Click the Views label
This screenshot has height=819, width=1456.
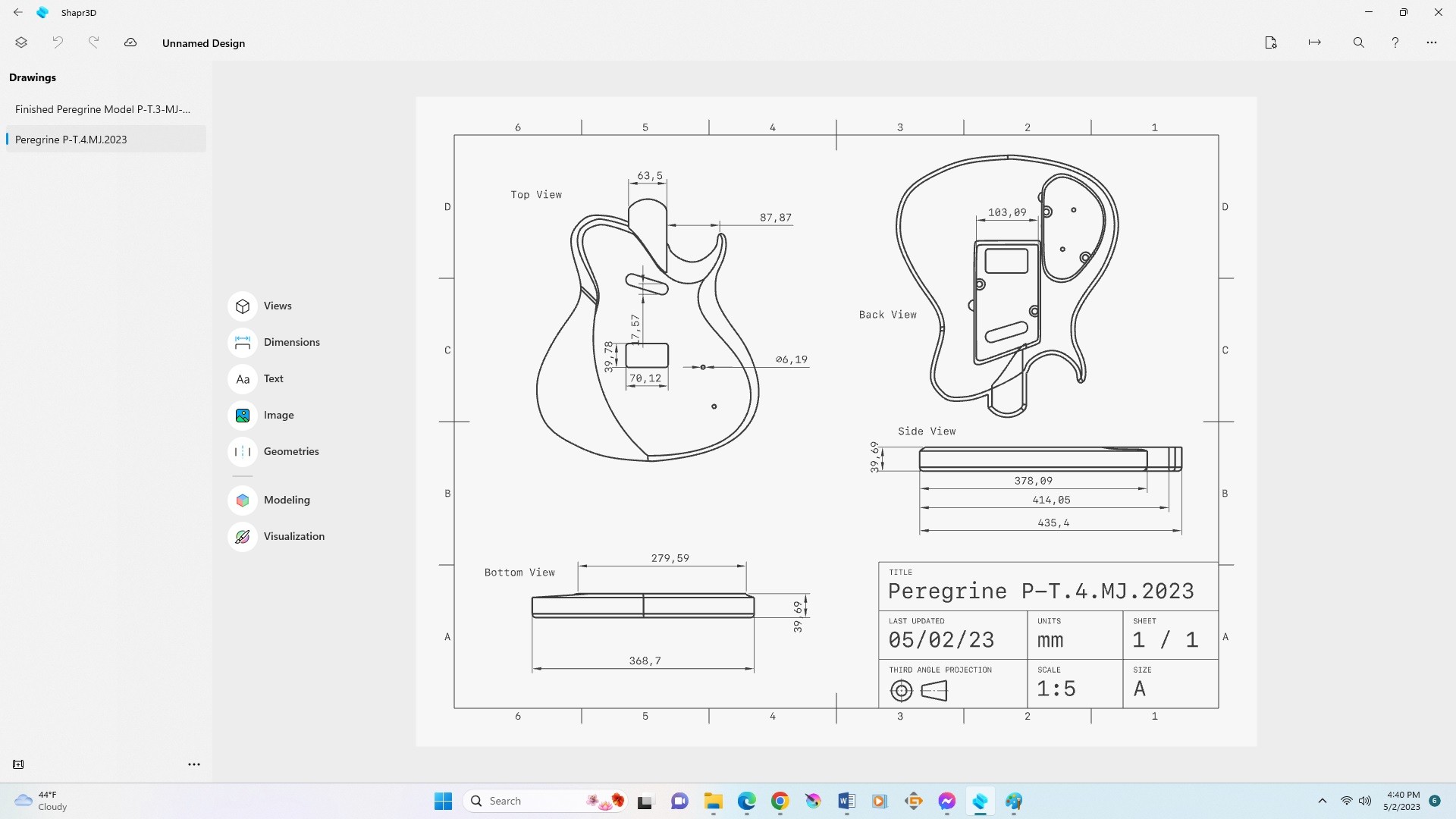[x=278, y=306]
